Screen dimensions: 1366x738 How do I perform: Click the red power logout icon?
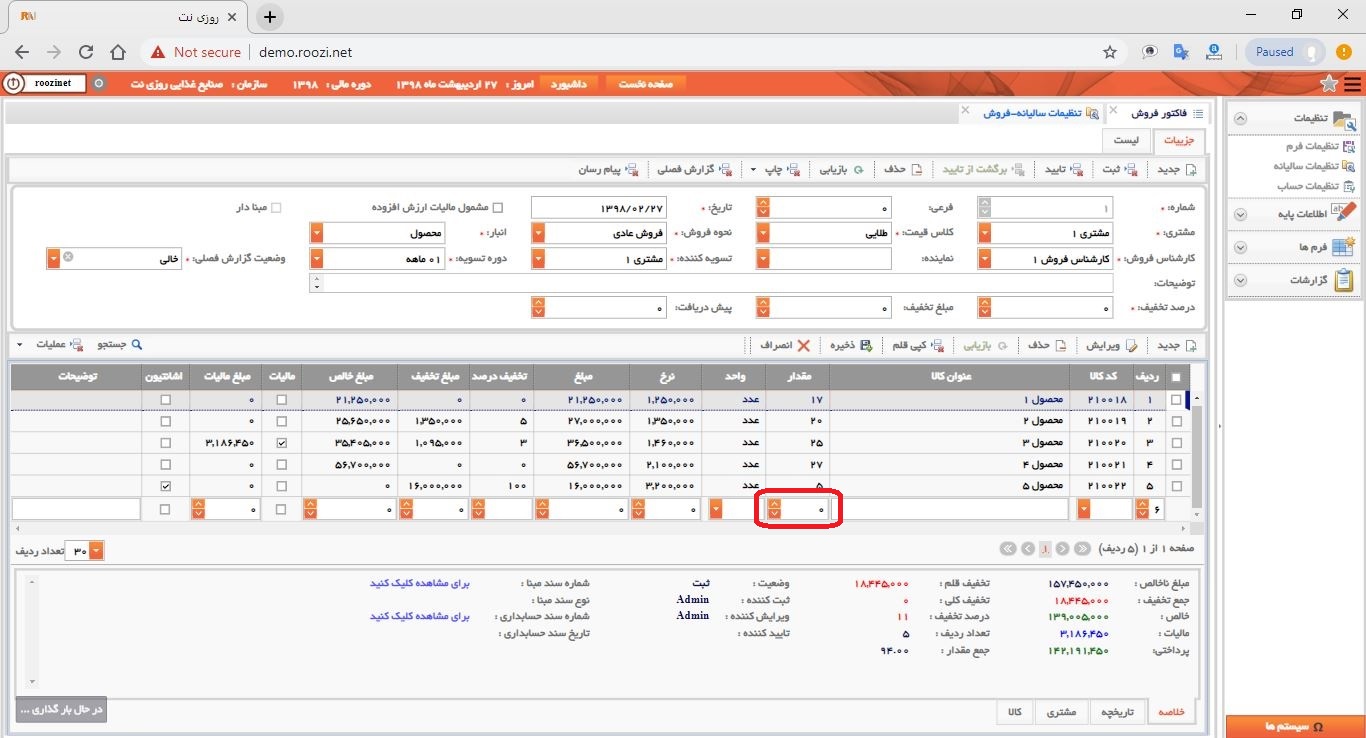[13, 84]
